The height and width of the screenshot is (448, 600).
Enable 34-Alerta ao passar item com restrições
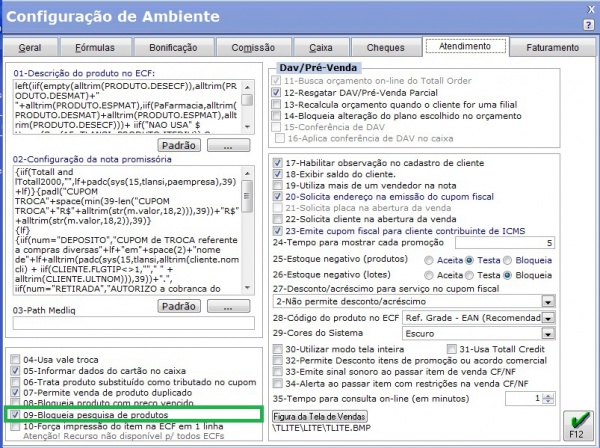277,383
